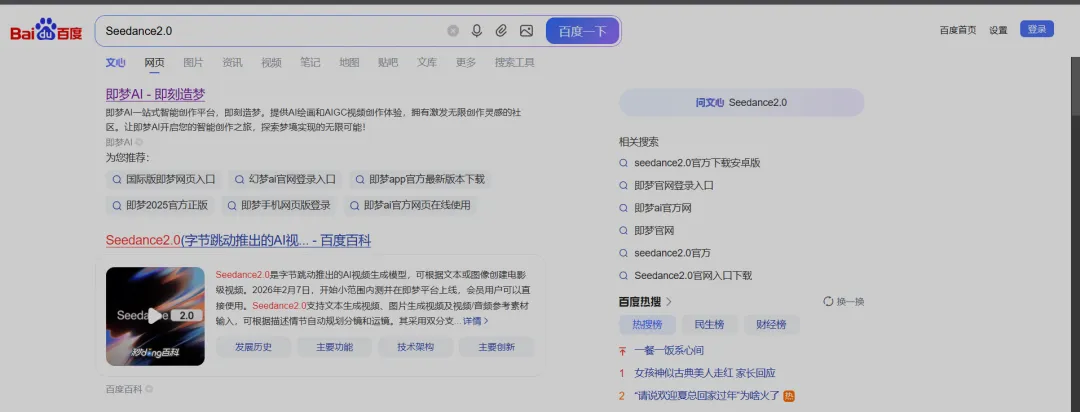Click the 问文心 Seedance2.0 button
This screenshot has height=412, width=1080.
pos(741,103)
